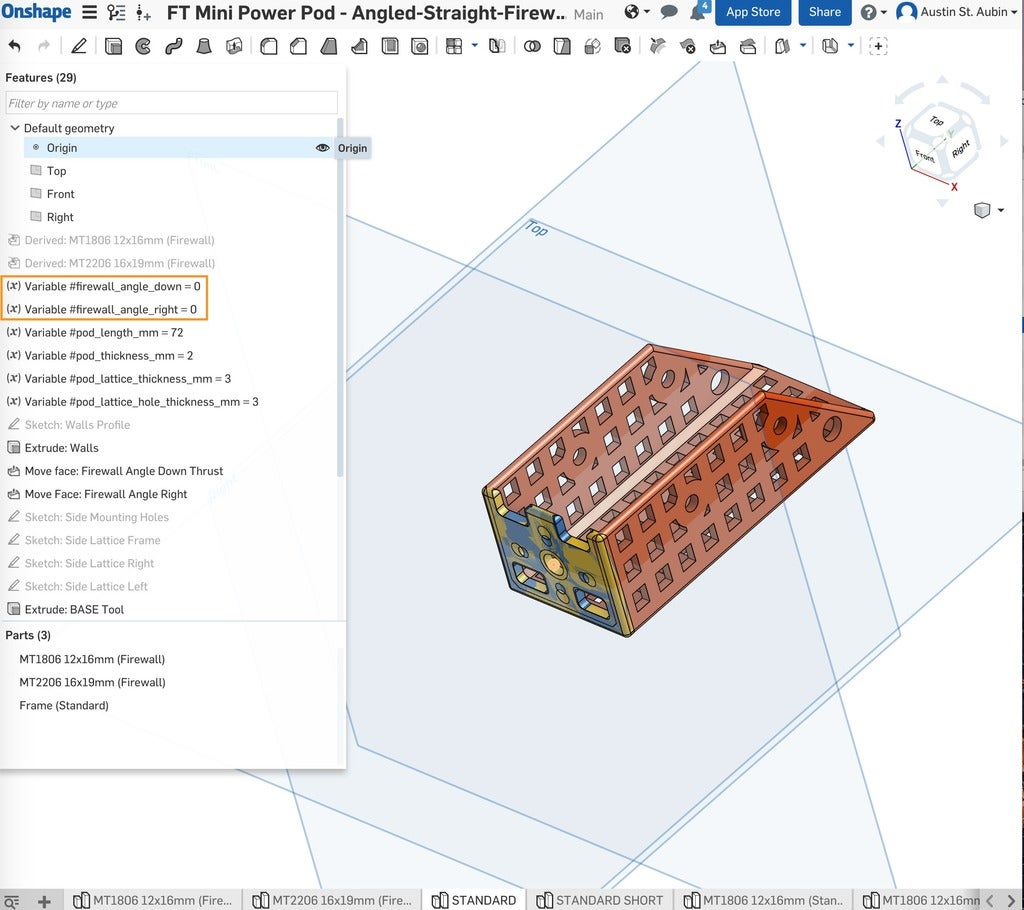The height and width of the screenshot is (910, 1024).
Task: Click the Boolean tool icon
Action: point(532,46)
